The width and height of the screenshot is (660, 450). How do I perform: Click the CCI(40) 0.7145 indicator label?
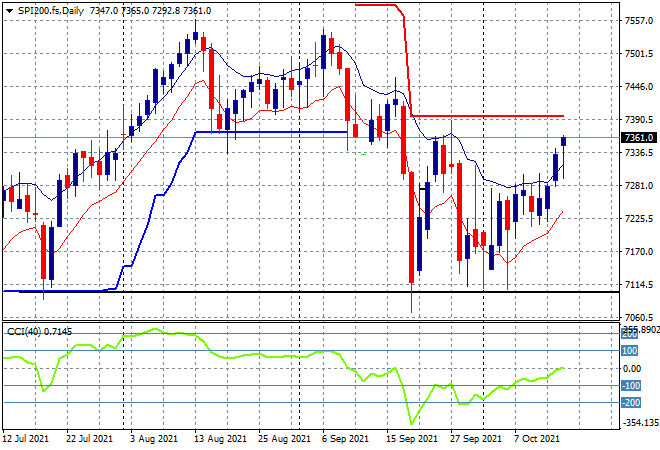39,332
